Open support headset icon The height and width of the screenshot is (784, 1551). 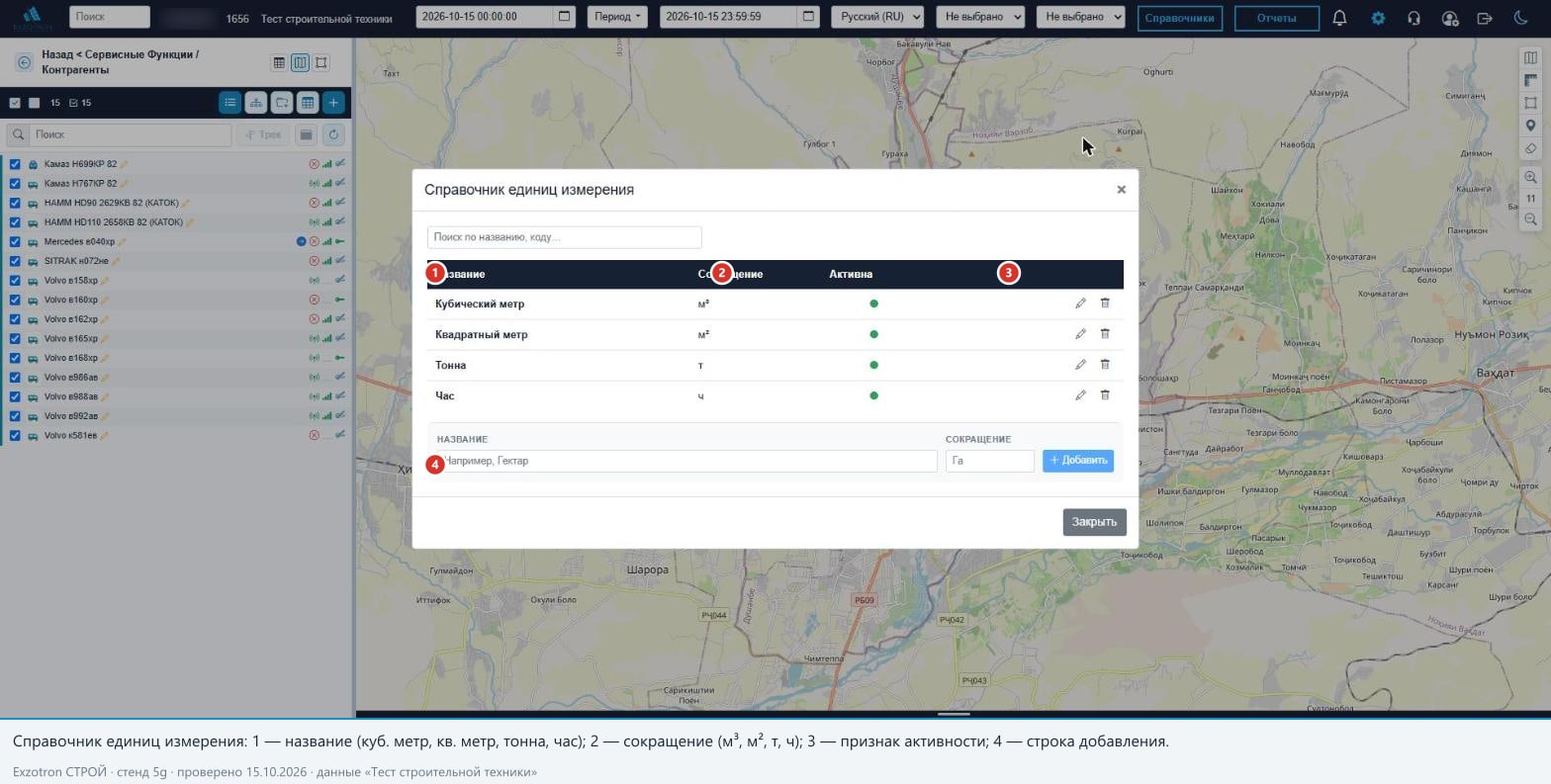[1414, 18]
